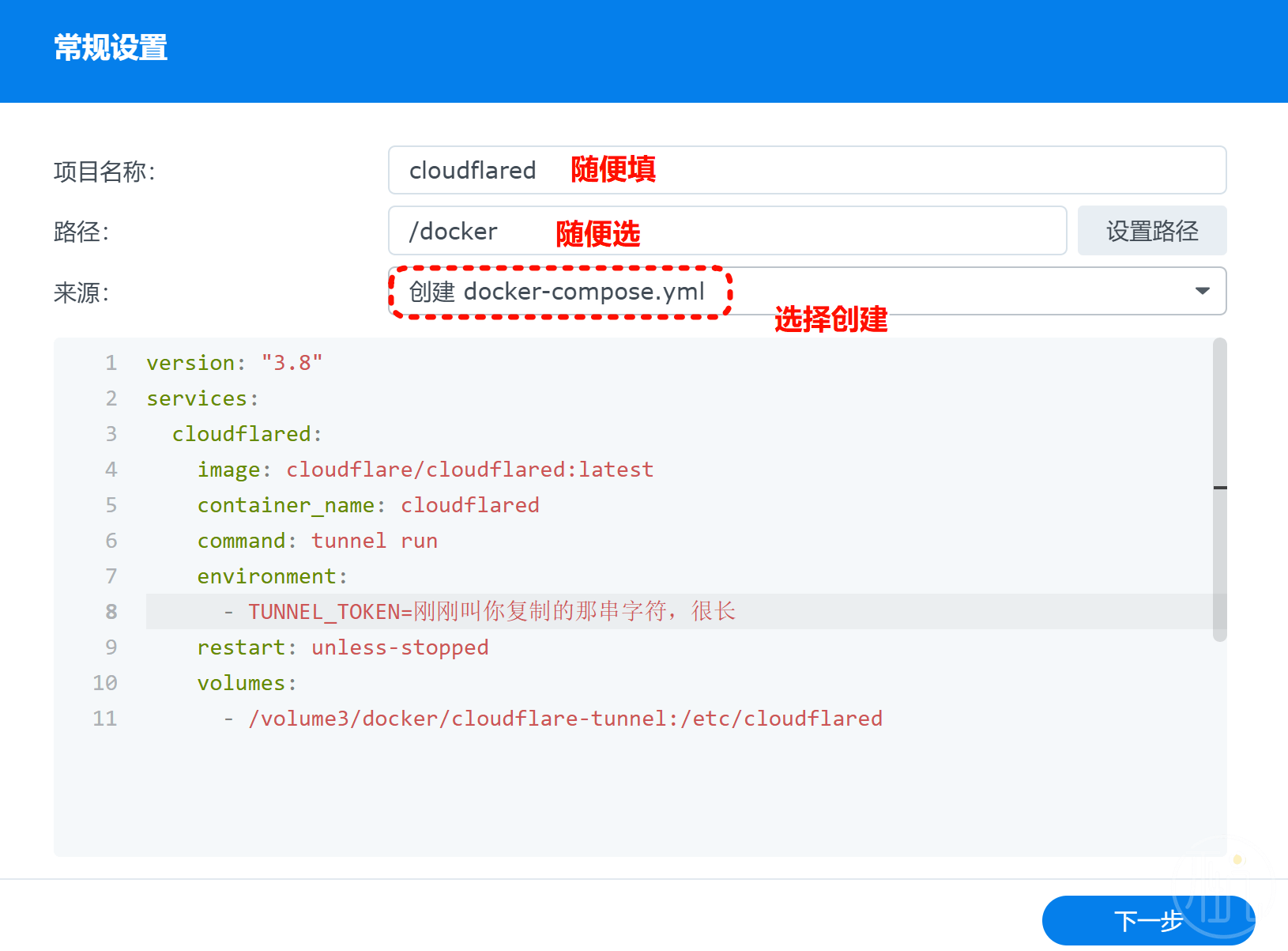The height and width of the screenshot is (951, 1288).
Task: Place cursor on the services: line
Action: click(203, 398)
